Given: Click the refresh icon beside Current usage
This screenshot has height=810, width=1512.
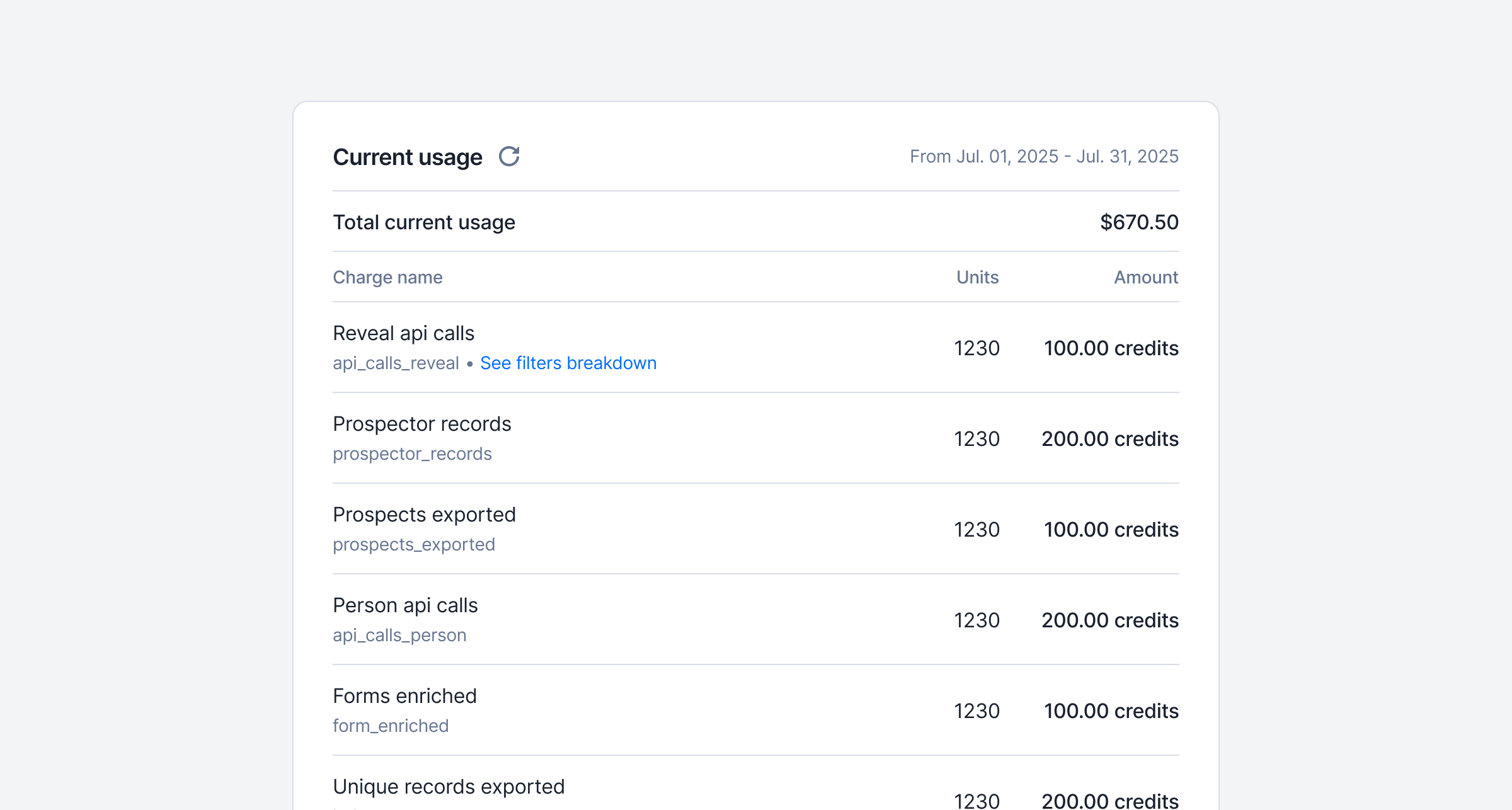Looking at the screenshot, I should tap(509, 156).
